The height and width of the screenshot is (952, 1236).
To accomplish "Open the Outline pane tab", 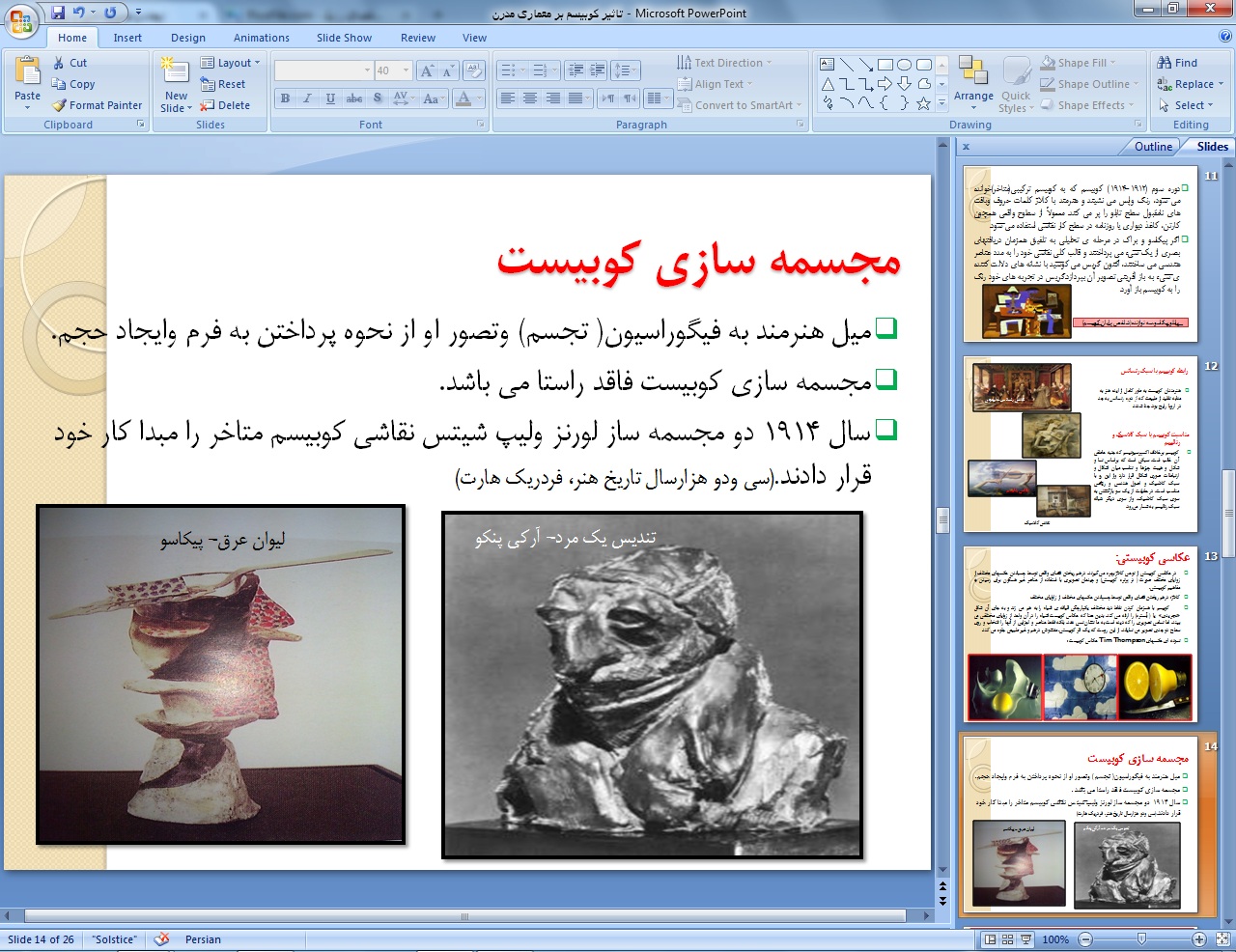I will click(x=1153, y=147).
